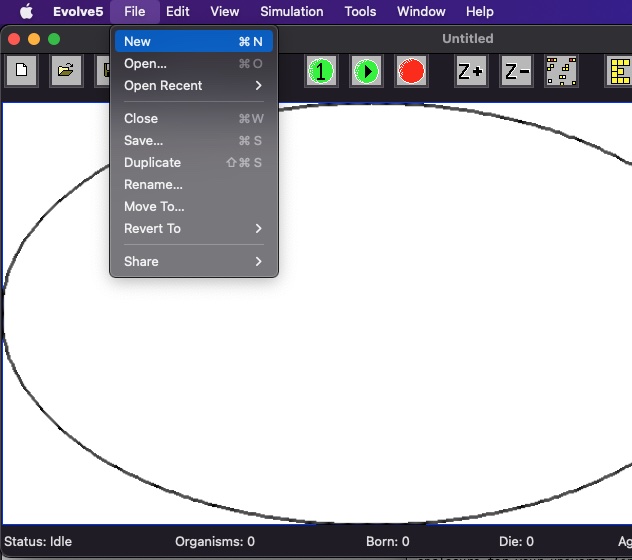The image size is (632, 560).
Task: Click the new document toolbar icon
Action: (22, 71)
